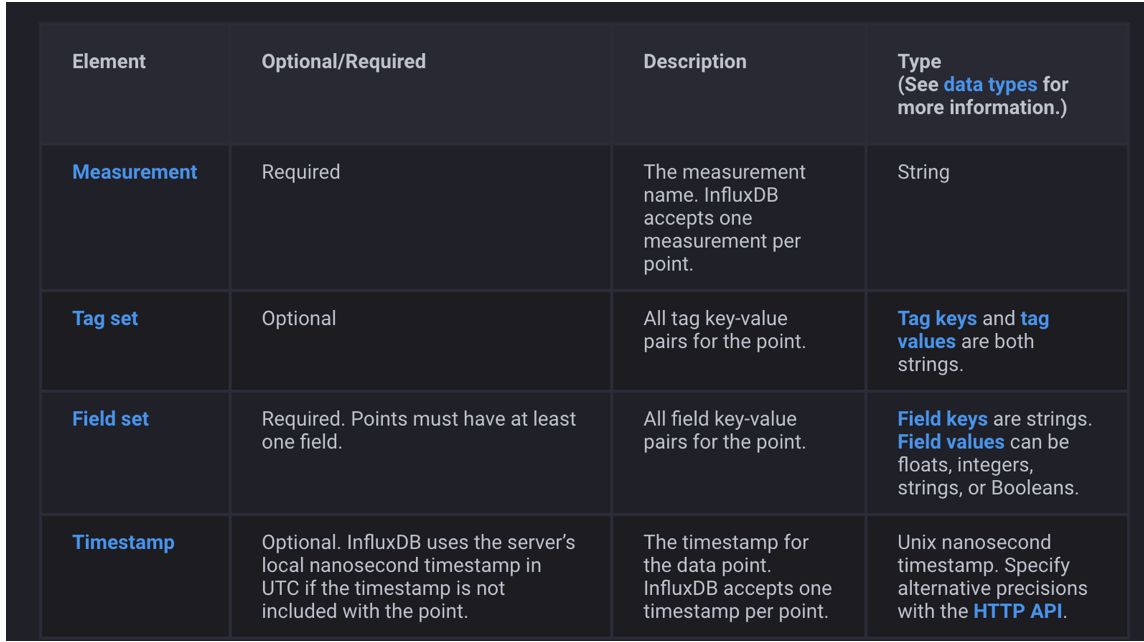Click the Type column header text
The height and width of the screenshot is (642, 1144).
tap(919, 61)
